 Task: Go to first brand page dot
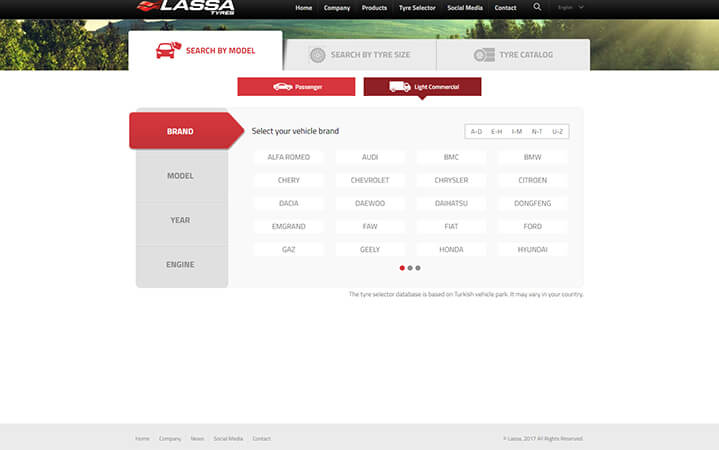[402, 268]
